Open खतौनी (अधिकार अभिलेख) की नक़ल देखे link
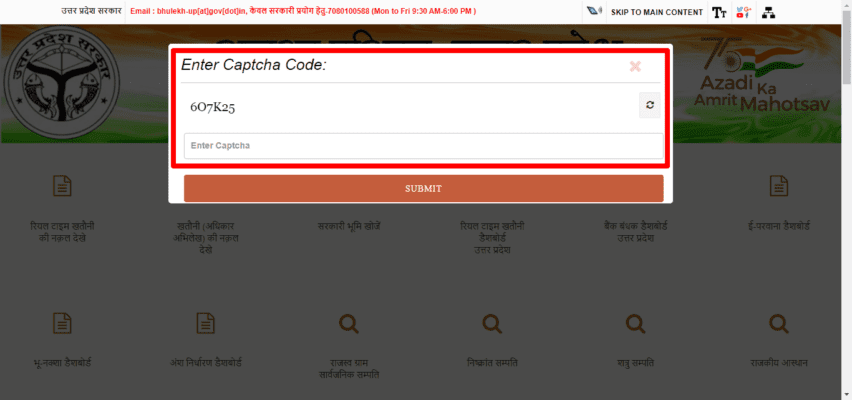 (205, 238)
